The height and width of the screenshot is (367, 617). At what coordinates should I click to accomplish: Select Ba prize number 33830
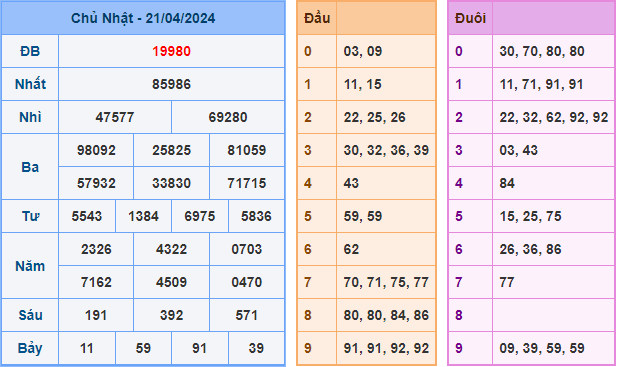(x=172, y=183)
